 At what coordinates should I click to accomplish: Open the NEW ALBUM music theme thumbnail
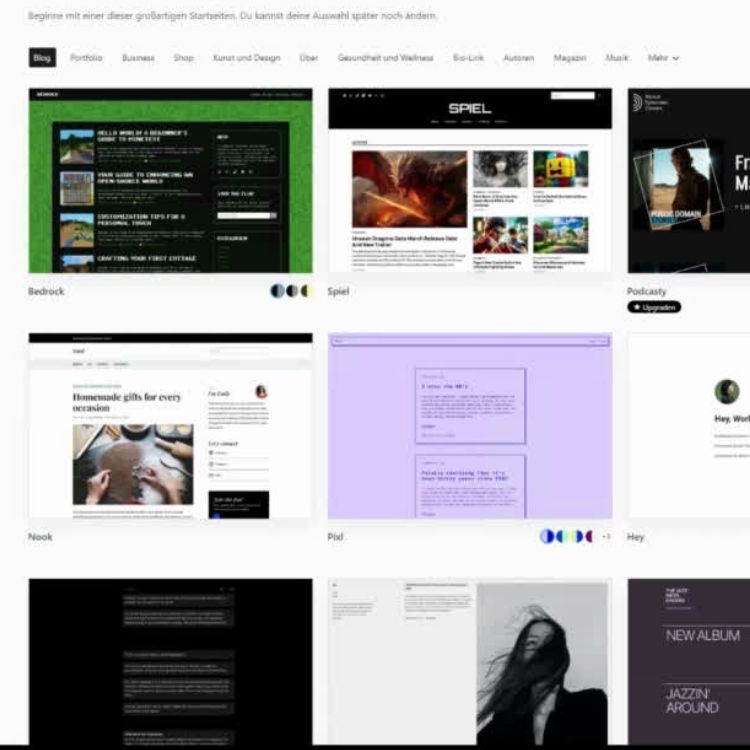[x=689, y=662]
